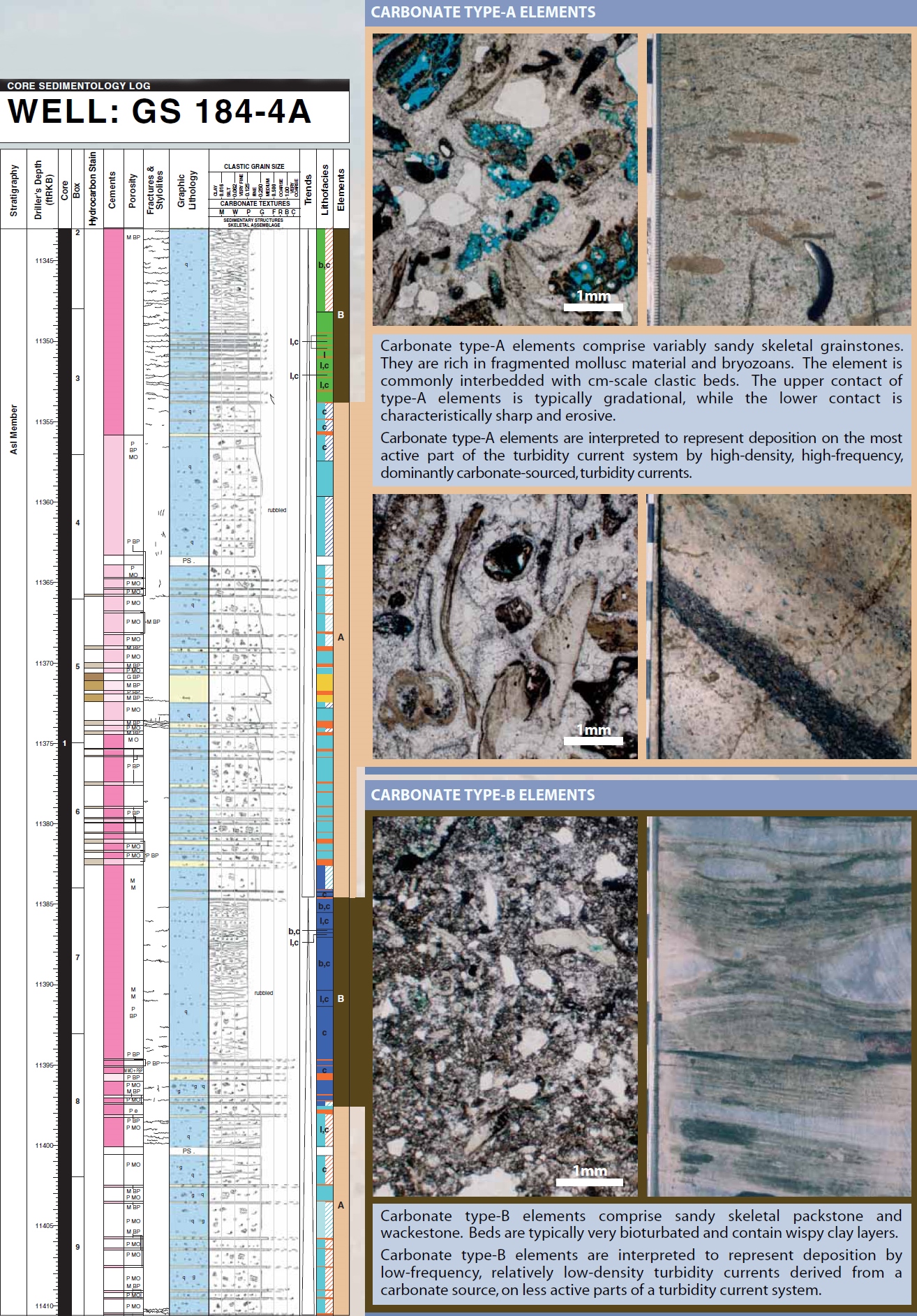Select Box number 7 in the Box column
917x1316 pixels.
tap(77, 957)
